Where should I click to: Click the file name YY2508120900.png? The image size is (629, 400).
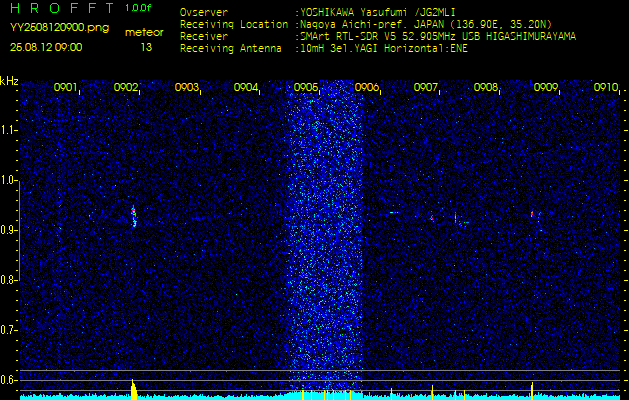pos(59,28)
